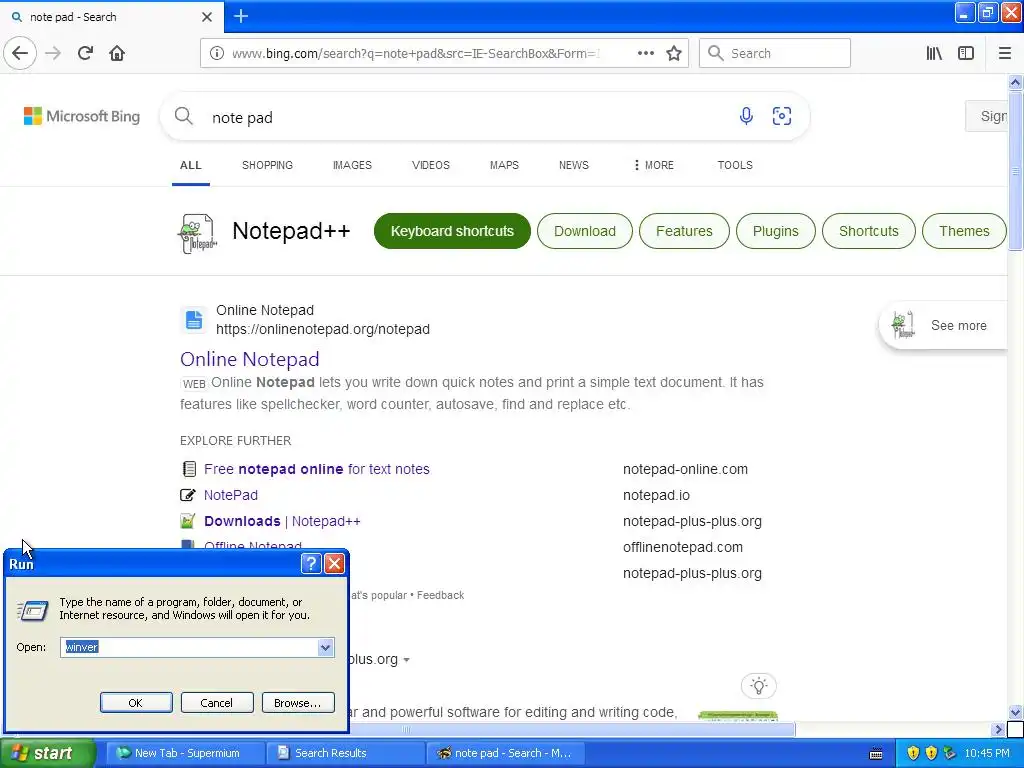Screen dimensions: 1024x768
Task: Open the on-screen keyboard tray icon
Action: 876,754
